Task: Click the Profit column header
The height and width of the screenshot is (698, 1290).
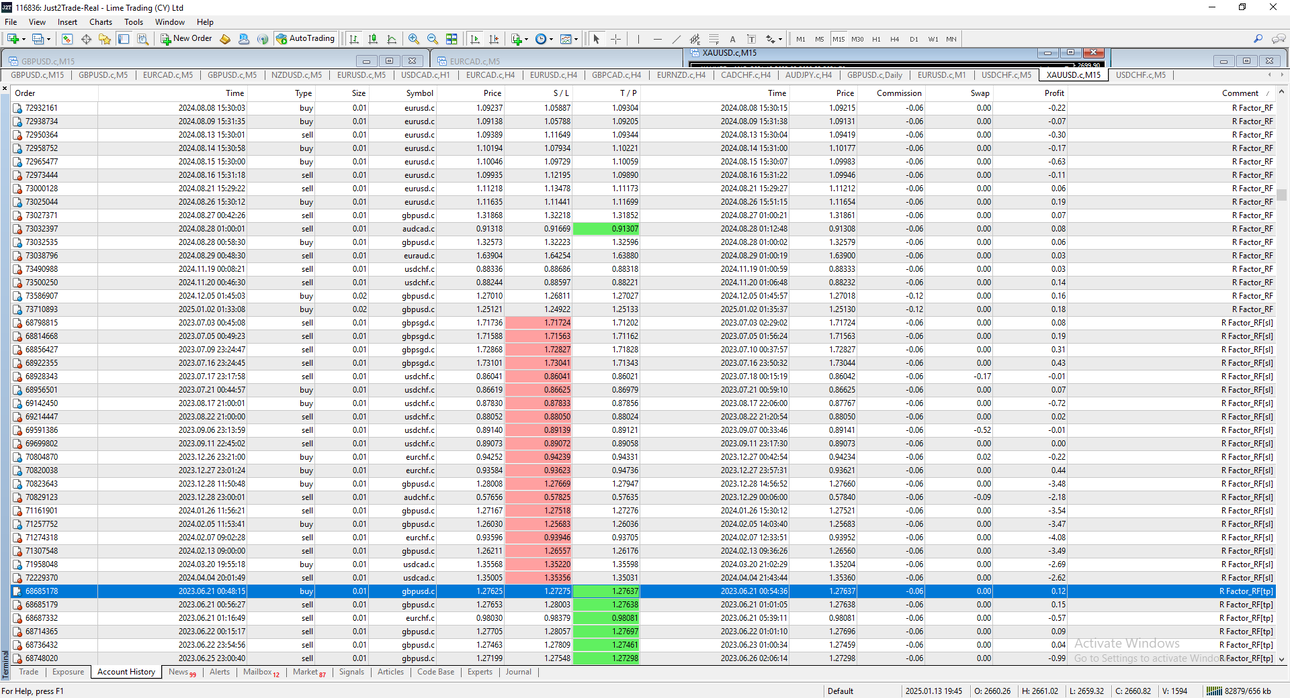Action: 1055,93
